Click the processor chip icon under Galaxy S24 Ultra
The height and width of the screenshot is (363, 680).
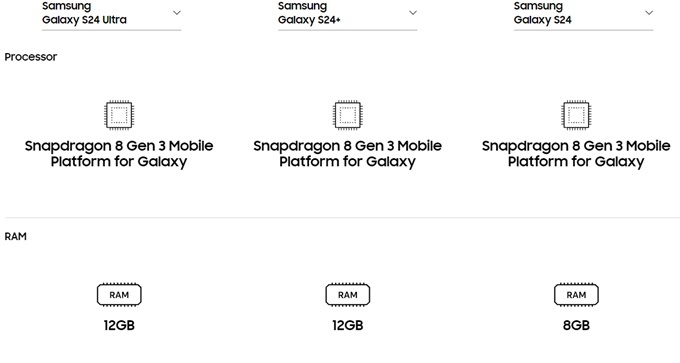tap(119, 115)
